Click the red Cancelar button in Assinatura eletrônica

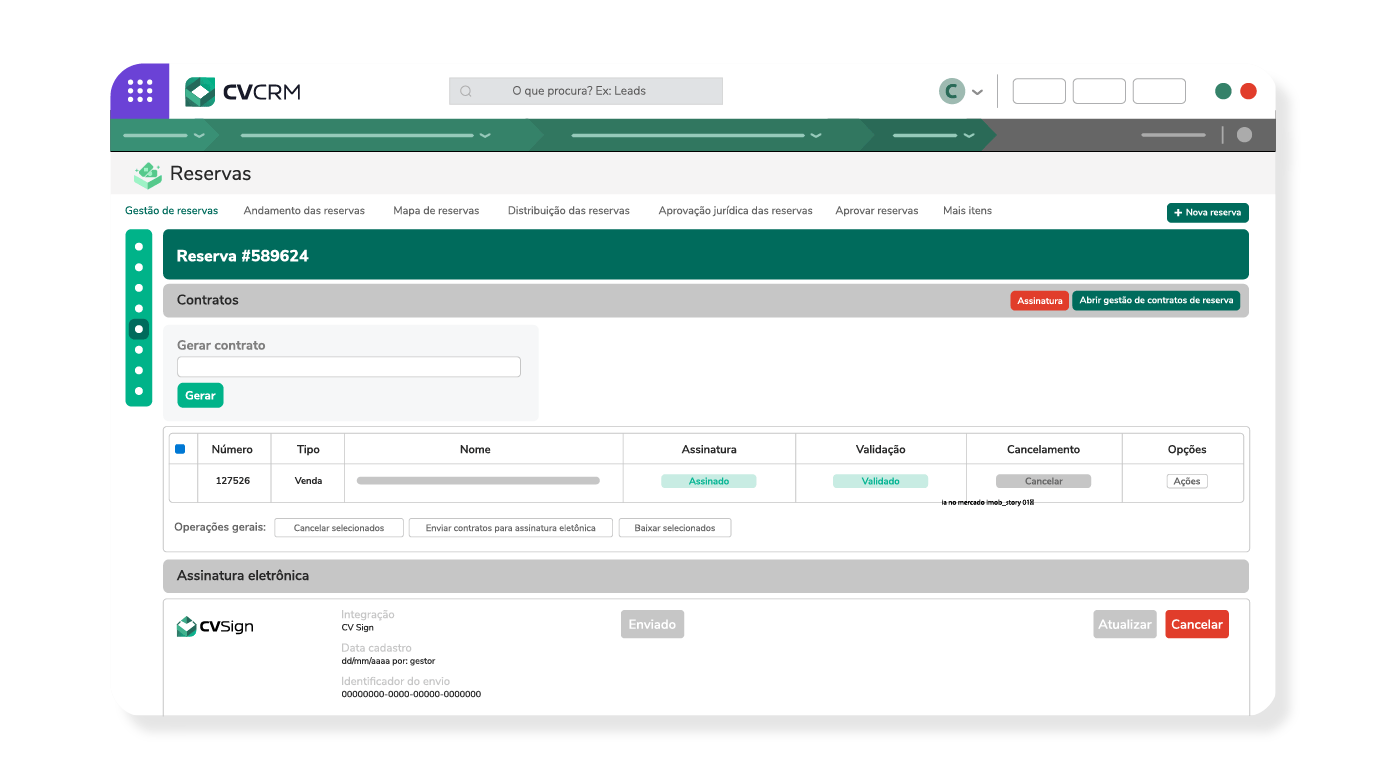[1197, 624]
